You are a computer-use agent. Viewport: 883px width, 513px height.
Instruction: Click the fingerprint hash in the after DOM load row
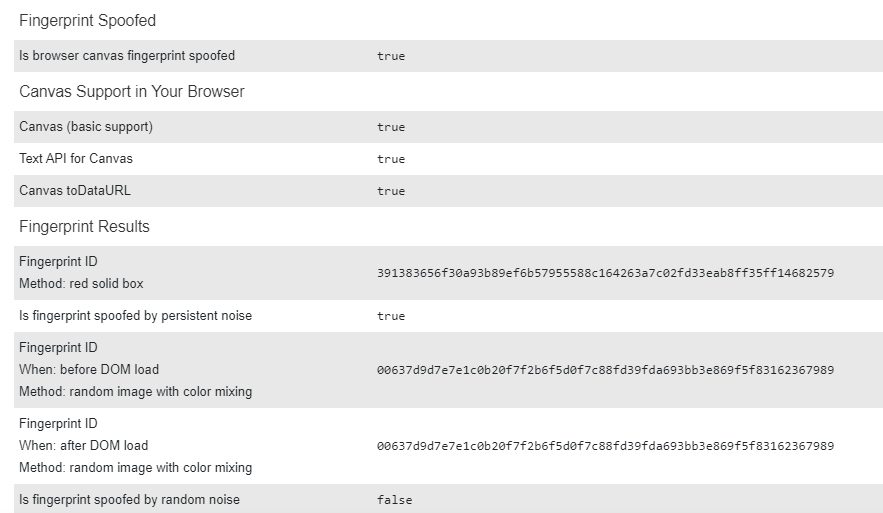tap(605, 446)
